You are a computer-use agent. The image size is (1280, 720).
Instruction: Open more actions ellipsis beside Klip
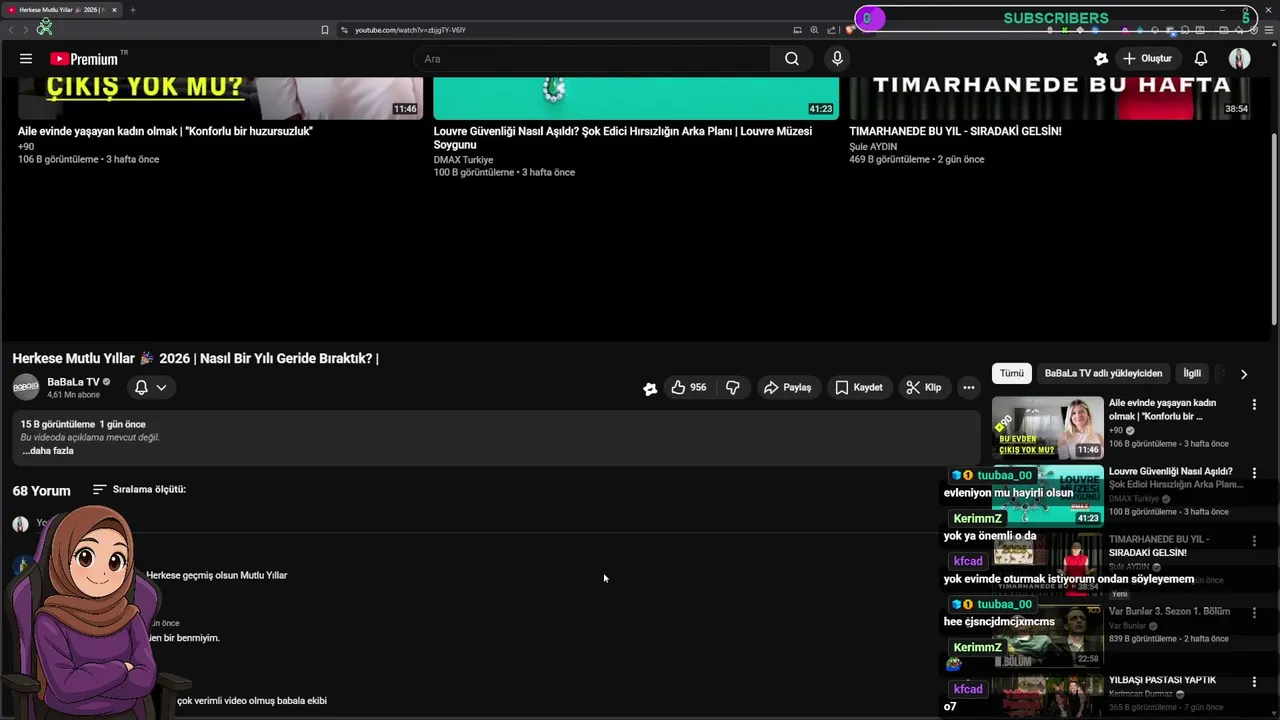[x=968, y=387]
